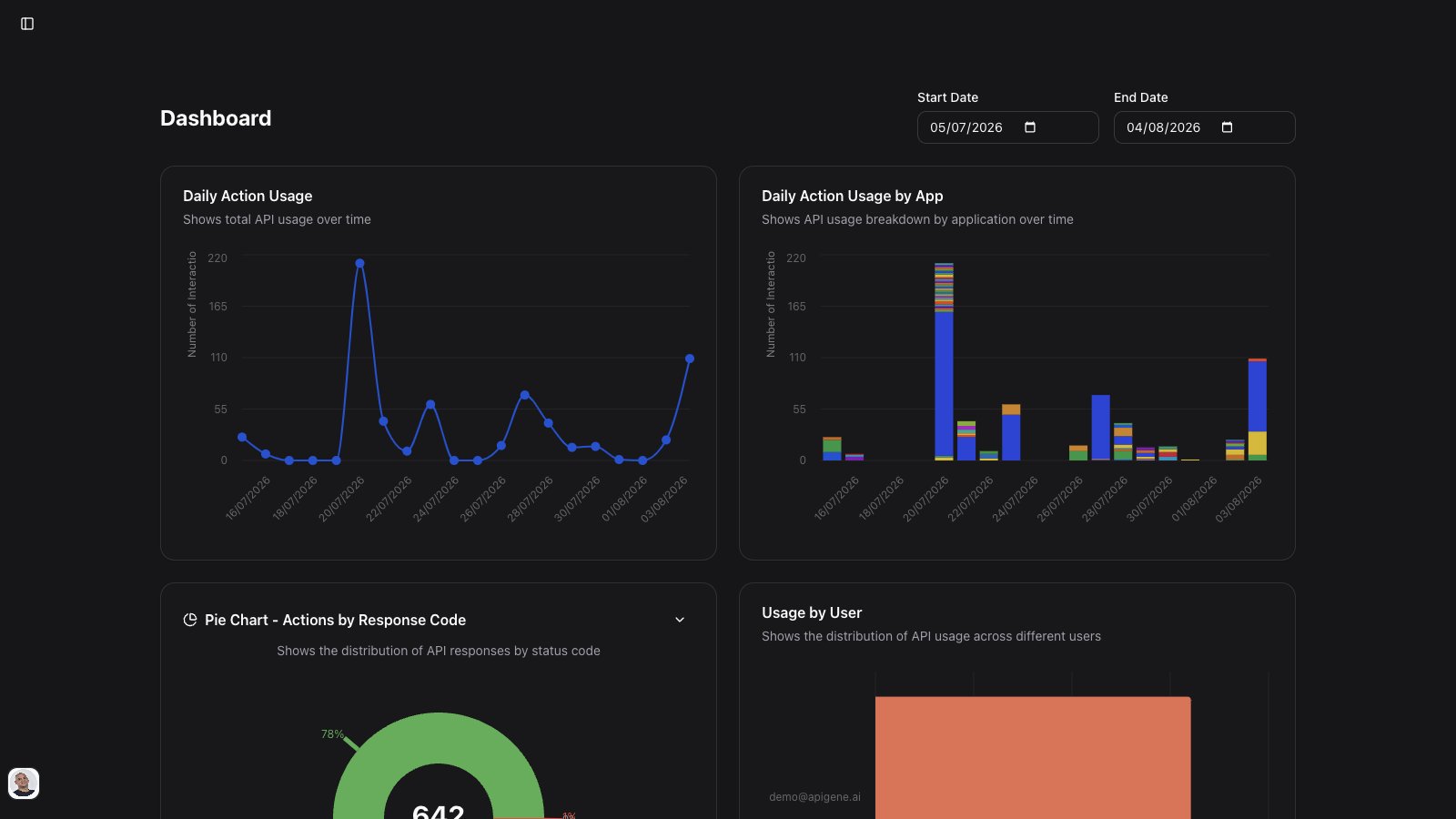Click the tall blue bar on 20/07/2026

tap(944, 384)
